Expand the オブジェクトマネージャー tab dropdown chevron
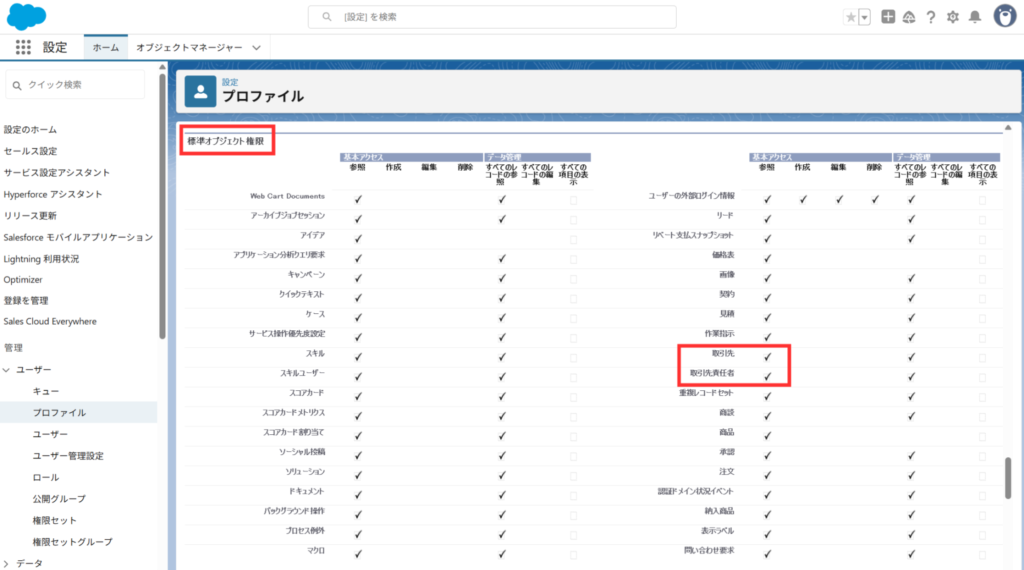Screen dimensions: 1024x570 257,47
